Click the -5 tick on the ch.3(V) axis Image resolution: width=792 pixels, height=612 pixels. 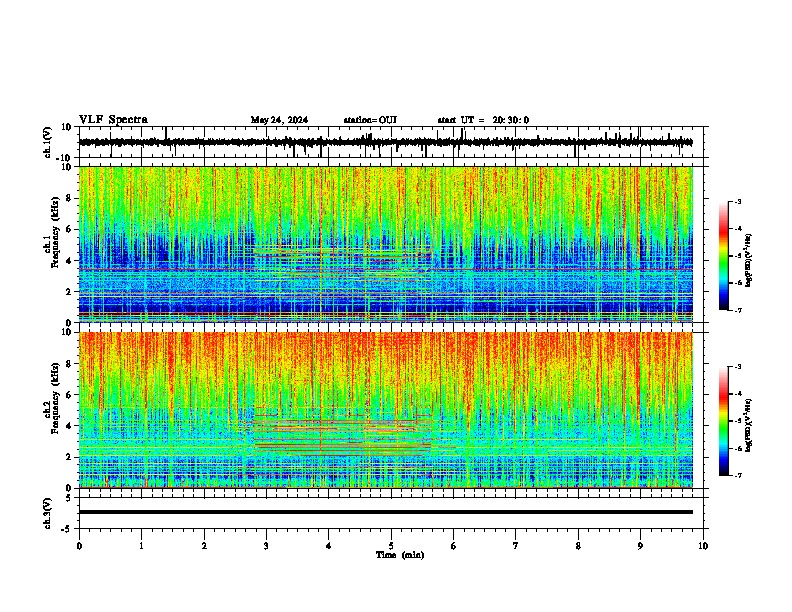[67, 529]
